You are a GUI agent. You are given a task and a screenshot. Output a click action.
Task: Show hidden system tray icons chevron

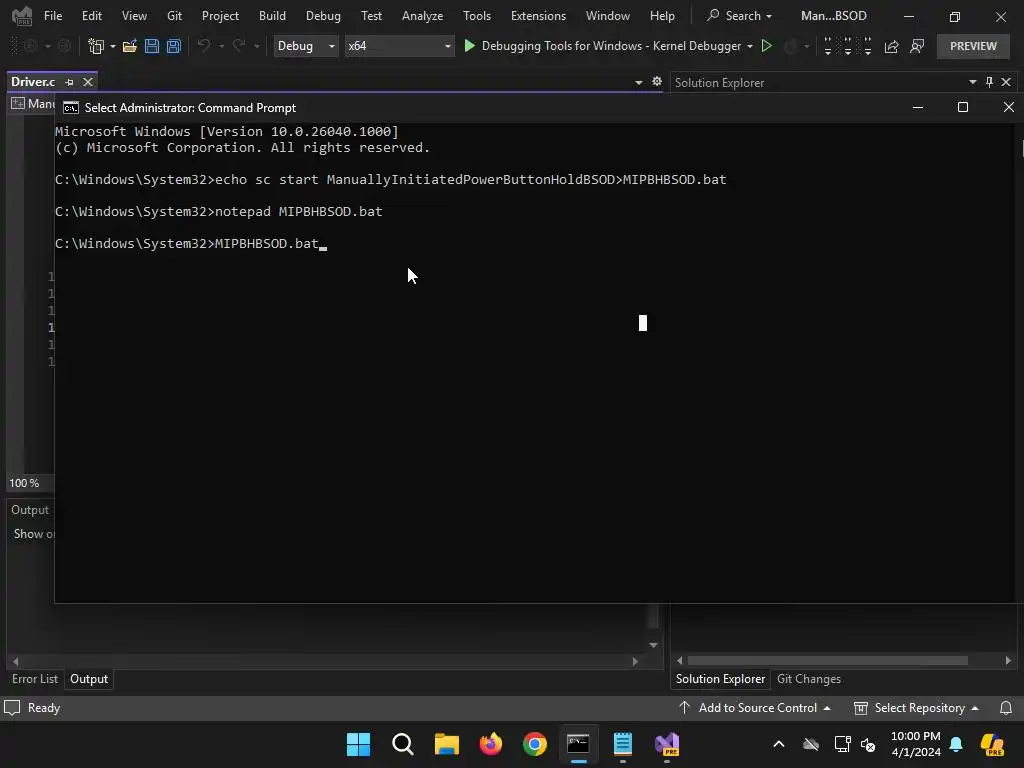point(778,744)
